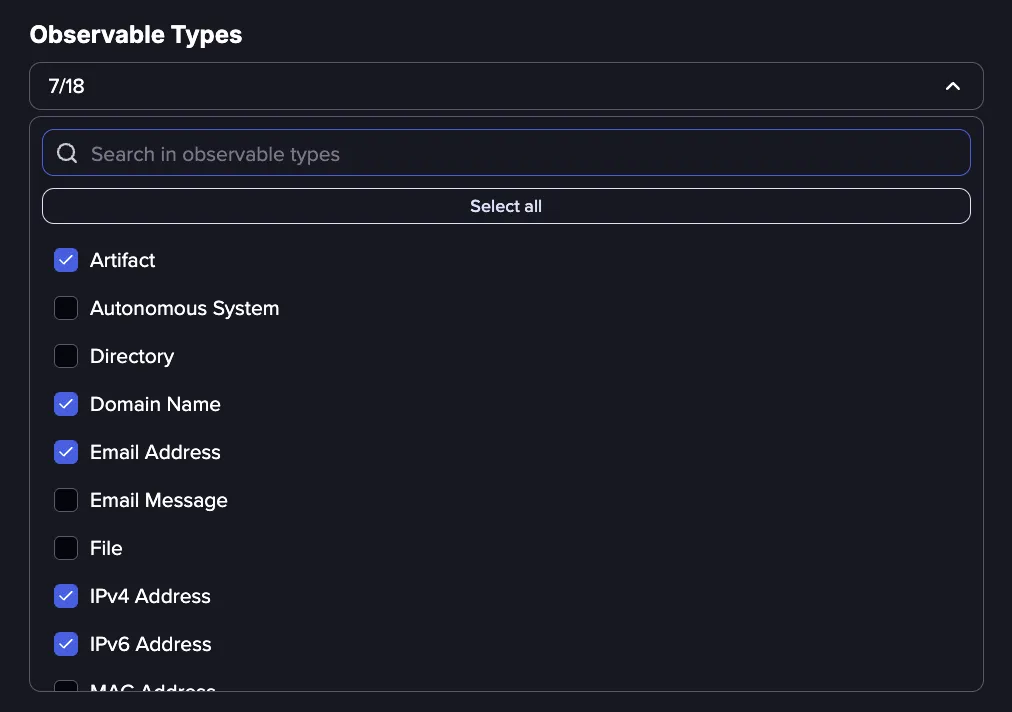Click the Observable Types heading
This screenshot has height=712, width=1012.
[x=136, y=35]
